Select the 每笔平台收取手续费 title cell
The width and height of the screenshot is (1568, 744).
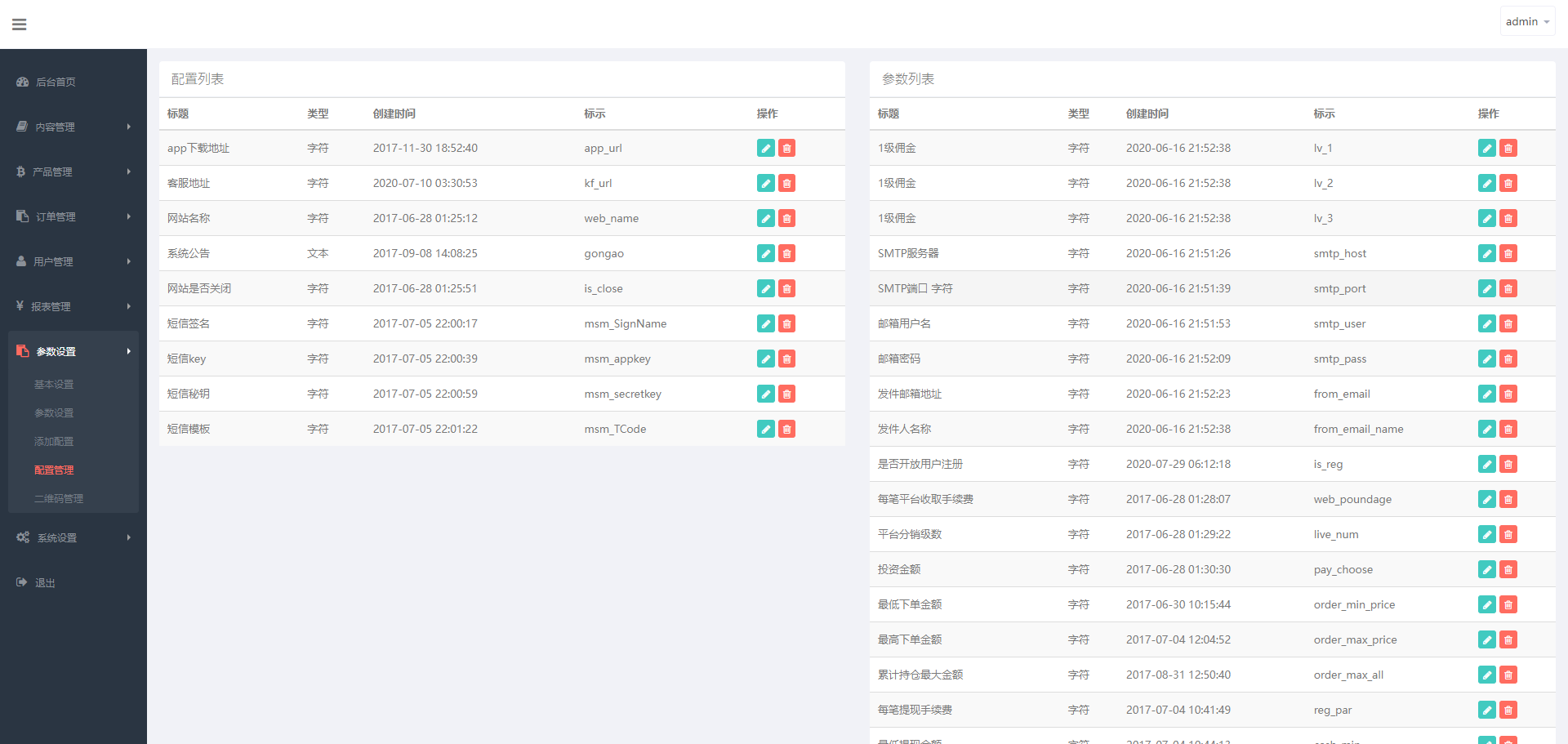pos(925,499)
